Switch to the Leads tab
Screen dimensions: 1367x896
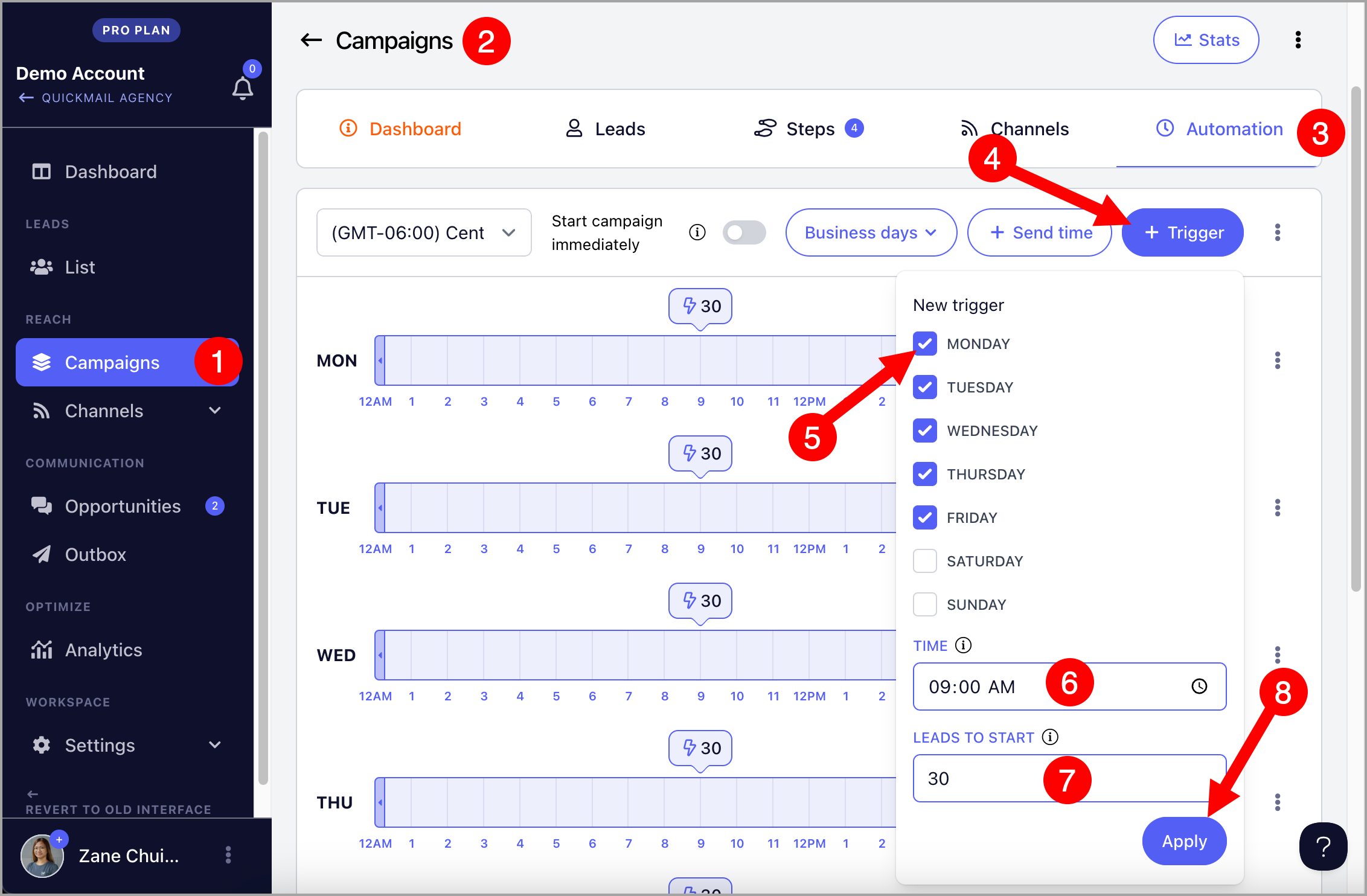(x=606, y=129)
